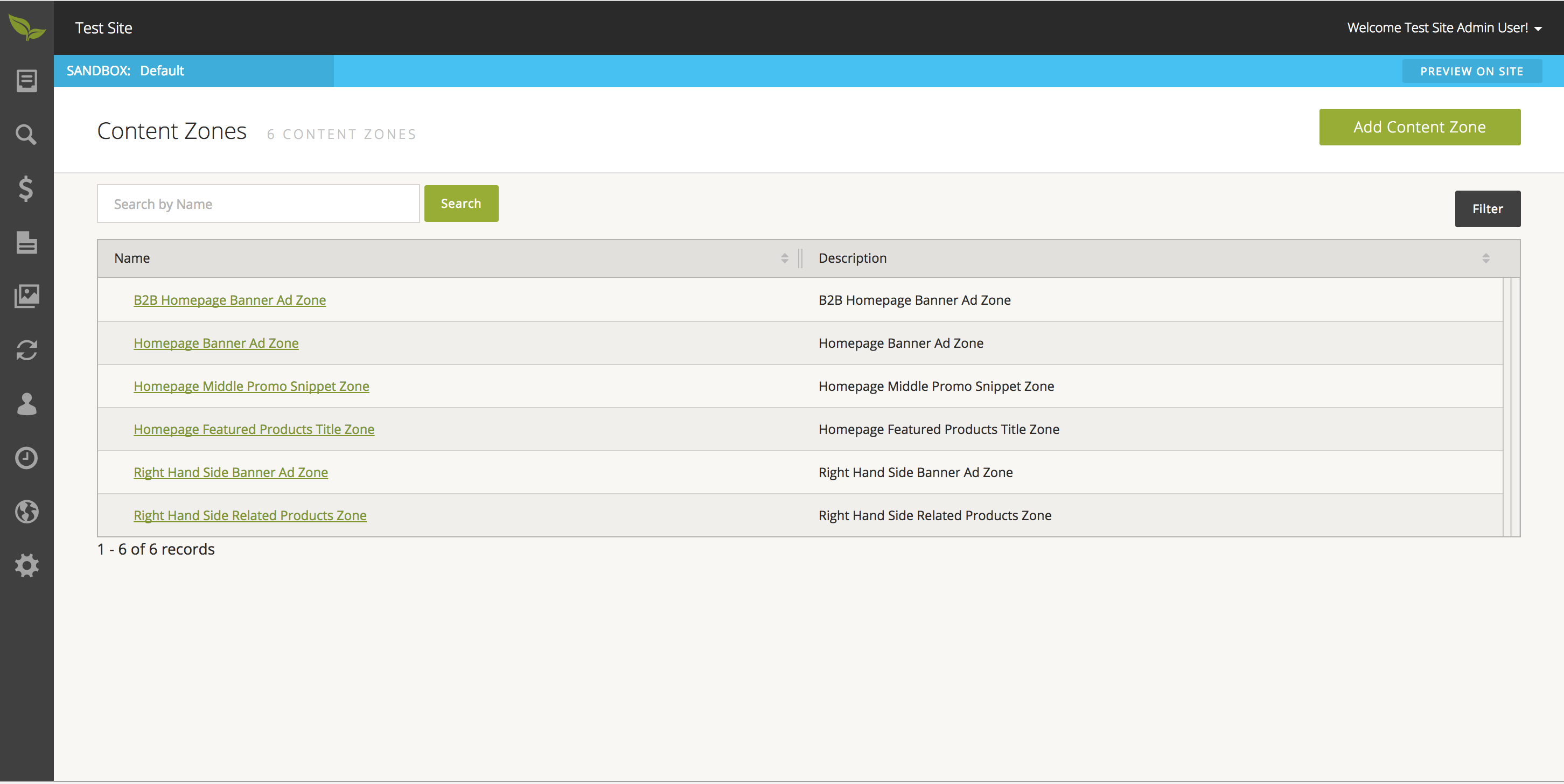Click the 'Homepage Banner Ad Zone' description cell

tap(901, 343)
